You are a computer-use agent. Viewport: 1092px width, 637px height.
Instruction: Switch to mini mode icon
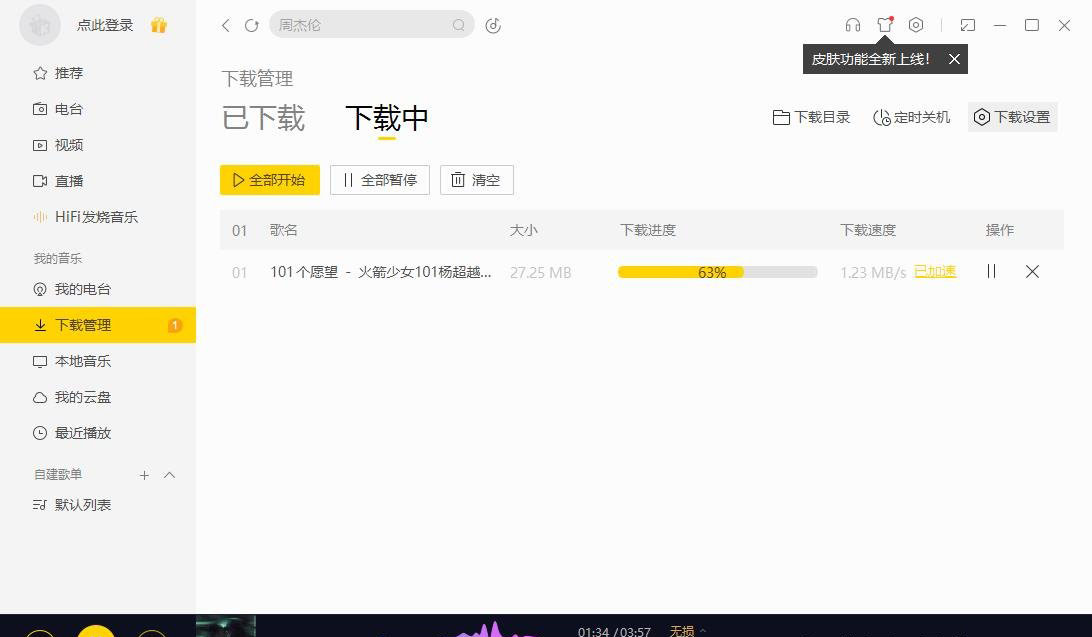coord(967,25)
